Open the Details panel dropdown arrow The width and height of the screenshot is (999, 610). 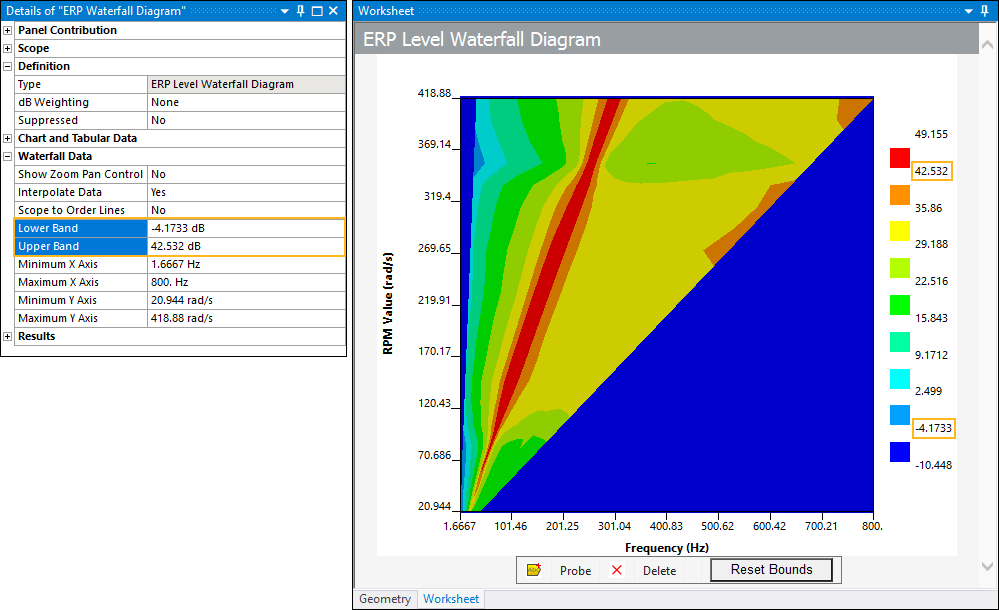tap(285, 11)
